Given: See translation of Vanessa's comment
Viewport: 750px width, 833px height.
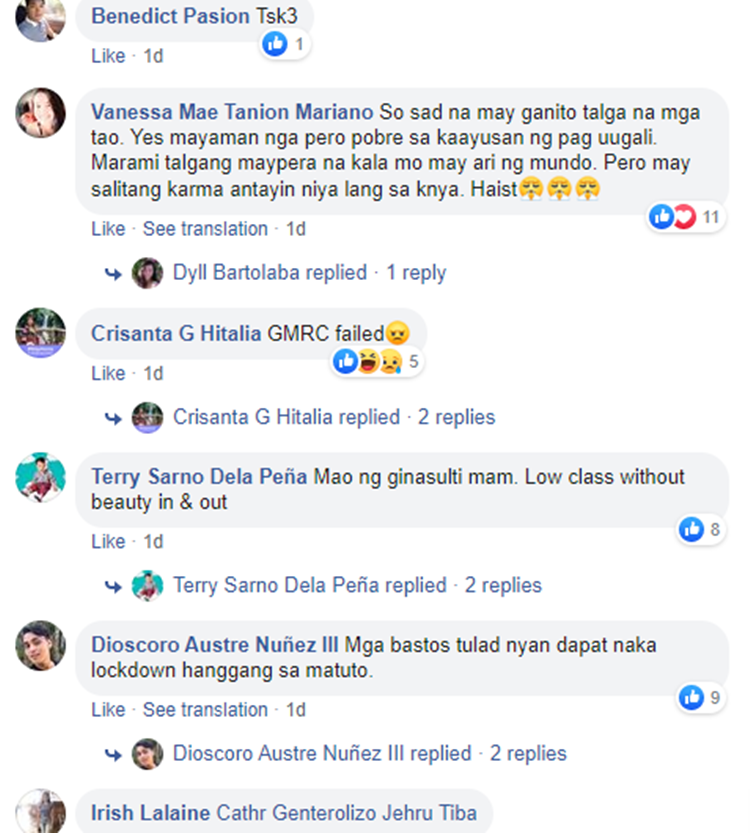Looking at the screenshot, I should 205,229.
